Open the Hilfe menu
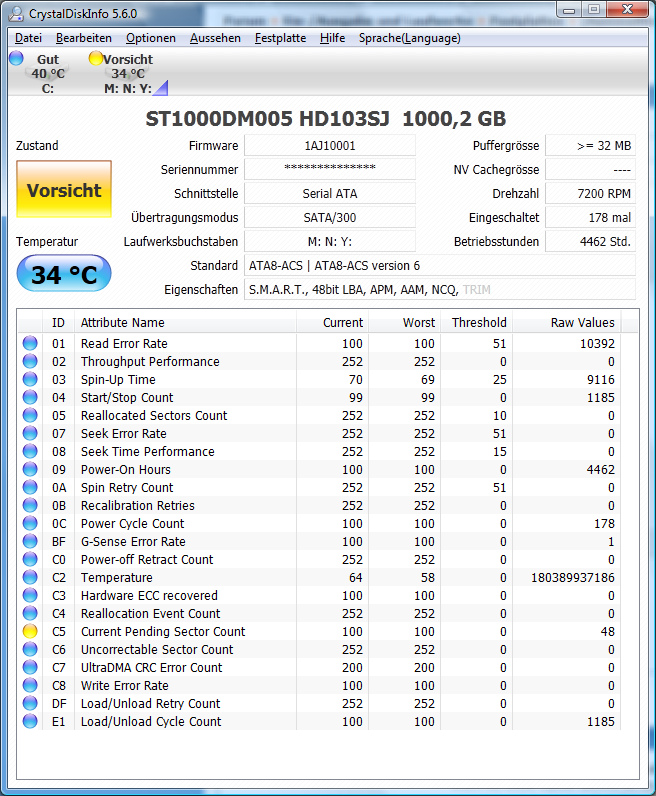This screenshot has height=796, width=656. 333,38
